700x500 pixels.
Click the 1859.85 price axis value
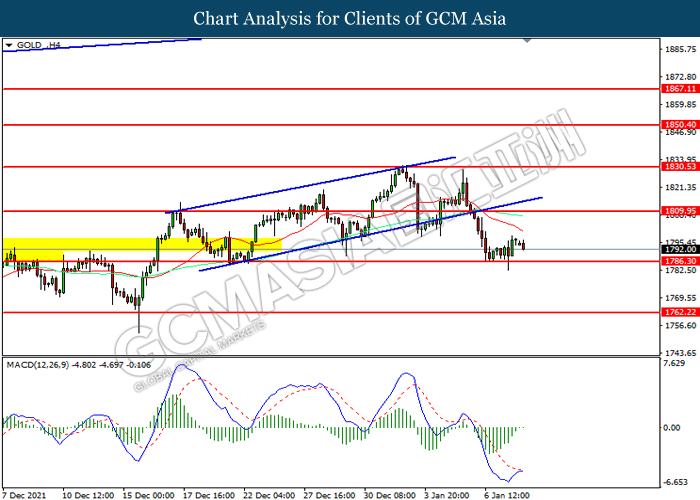(680, 104)
